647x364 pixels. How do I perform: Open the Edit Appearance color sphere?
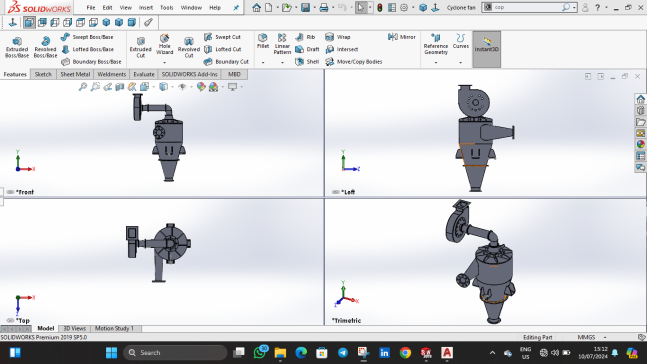point(201,87)
